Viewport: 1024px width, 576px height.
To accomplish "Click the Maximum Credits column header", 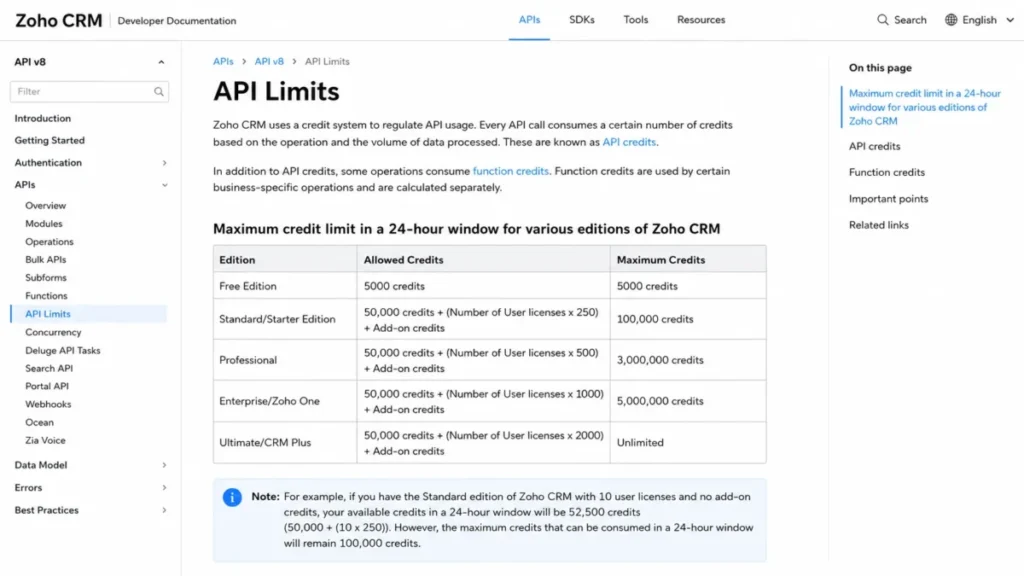I will pyautogui.click(x=688, y=260).
